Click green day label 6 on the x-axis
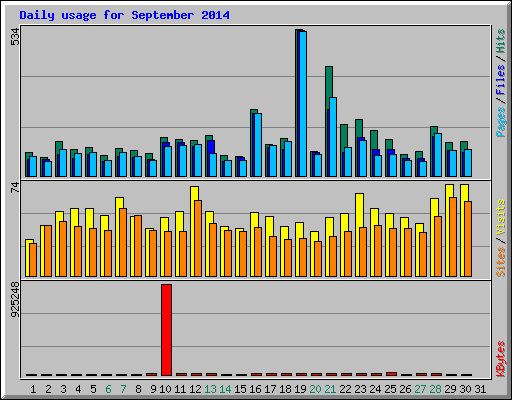This screenshot has width=512, height=400. point(108,389)
